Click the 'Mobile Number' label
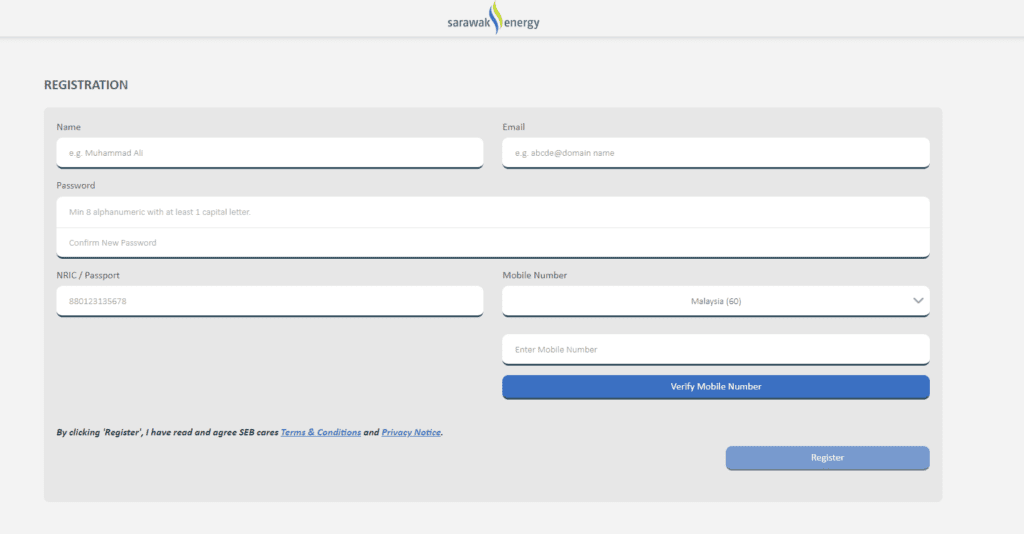The height and width of the screenshot is (534, 1024). 534,275
